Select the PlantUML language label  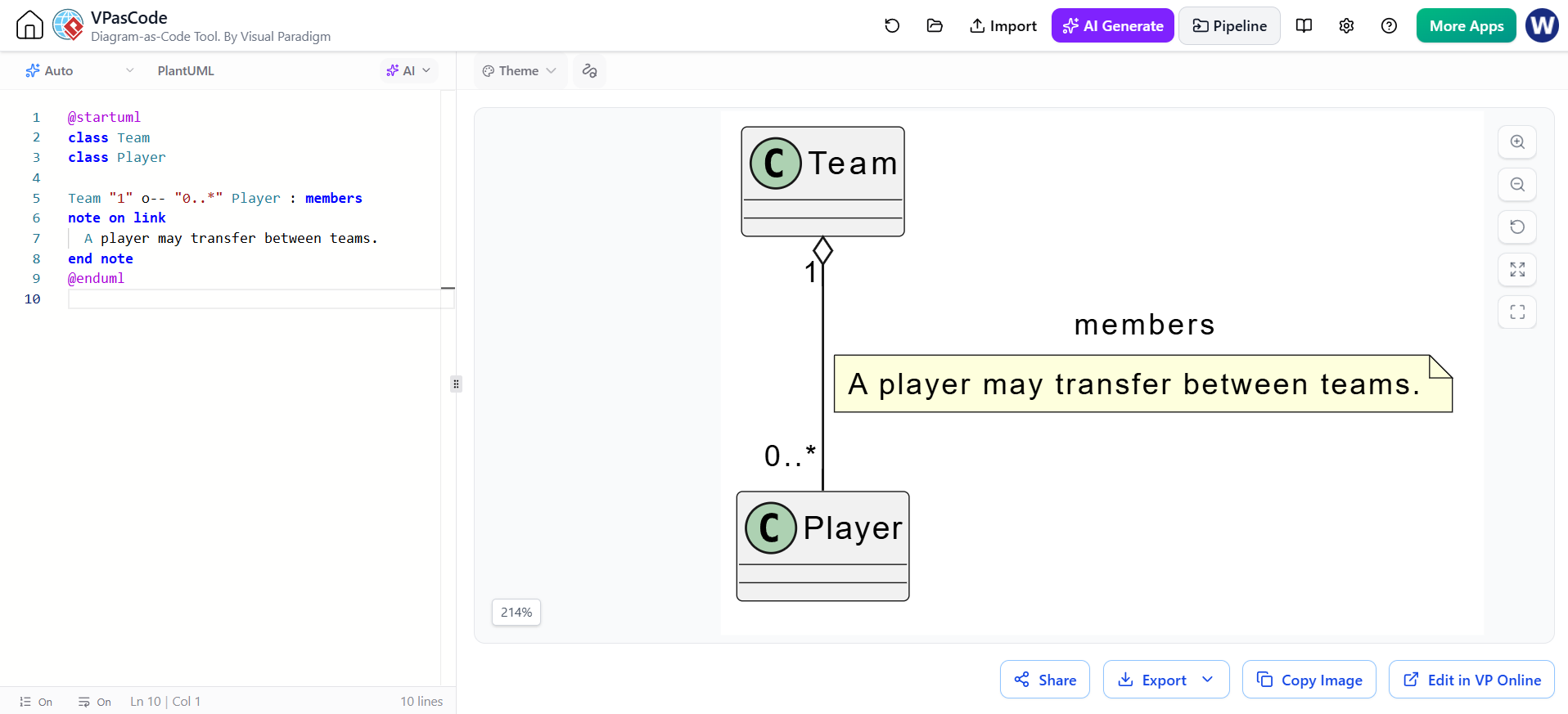pos(186,70)
